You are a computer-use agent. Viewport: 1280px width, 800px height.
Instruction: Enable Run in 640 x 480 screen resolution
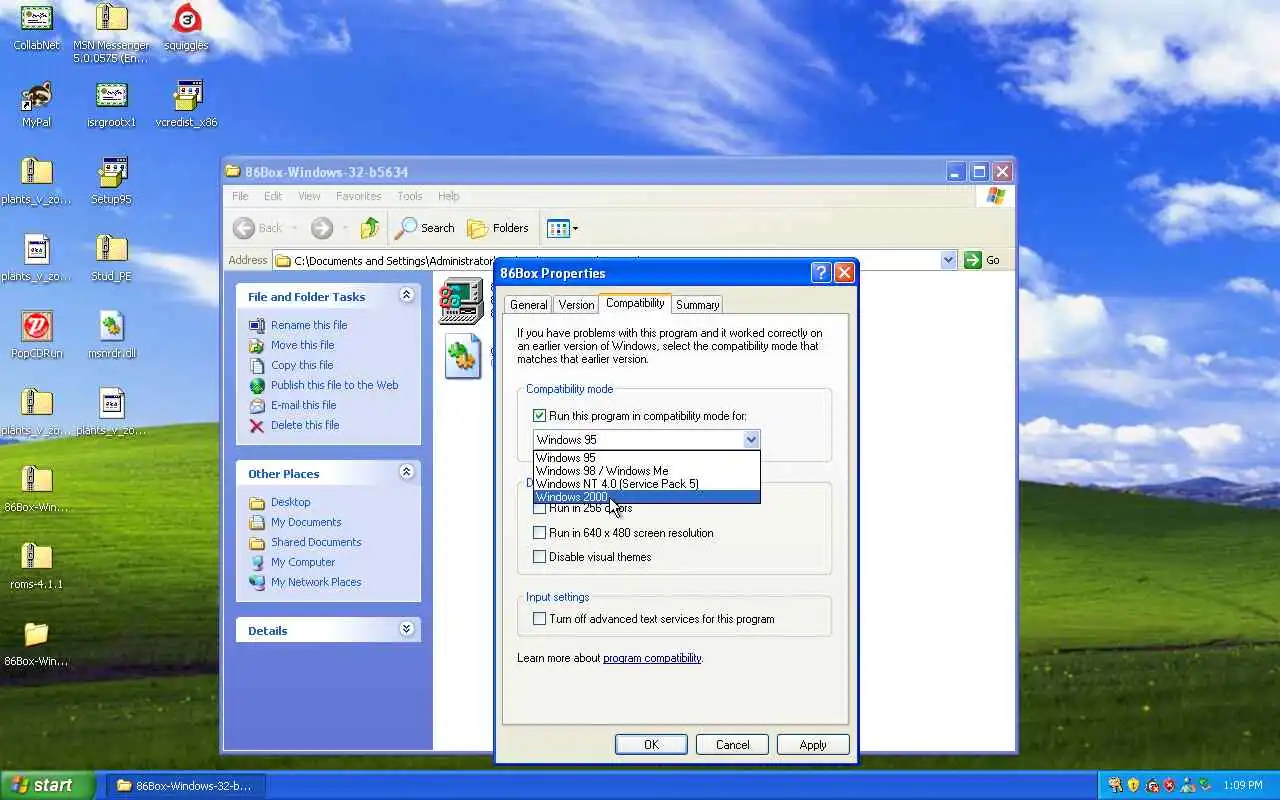[x=540, y=533]
